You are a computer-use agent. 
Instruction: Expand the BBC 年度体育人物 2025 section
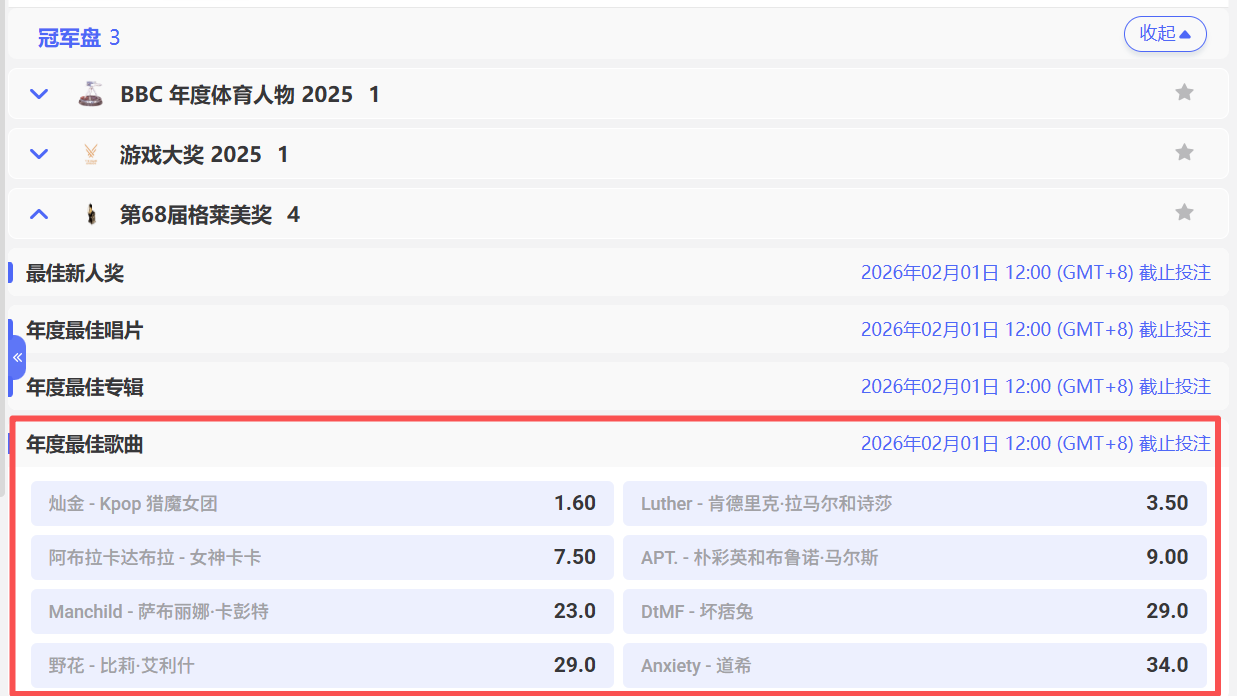(x=39, y=94)
